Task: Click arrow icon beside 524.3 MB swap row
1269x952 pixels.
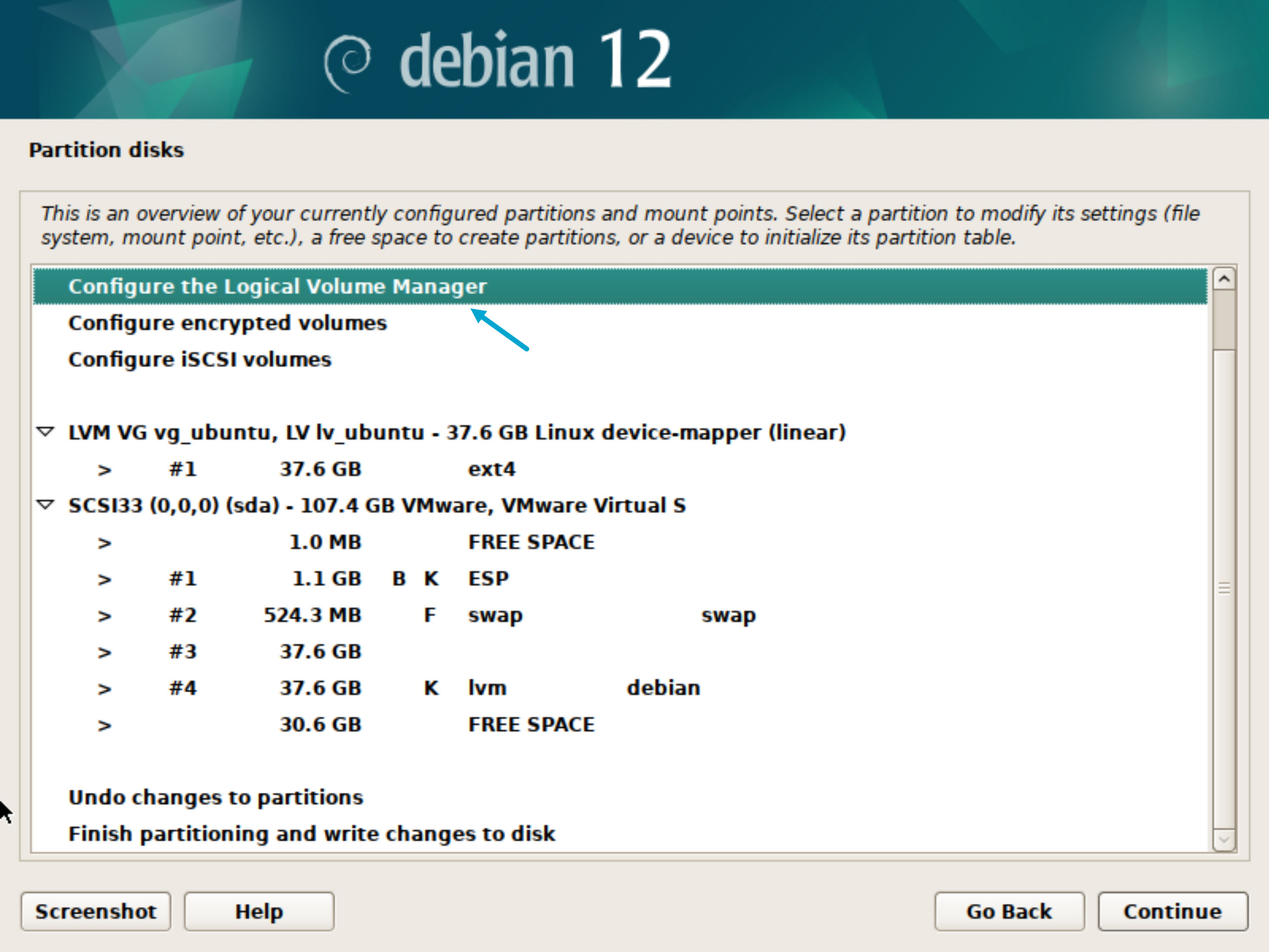Action: [105, 616]
